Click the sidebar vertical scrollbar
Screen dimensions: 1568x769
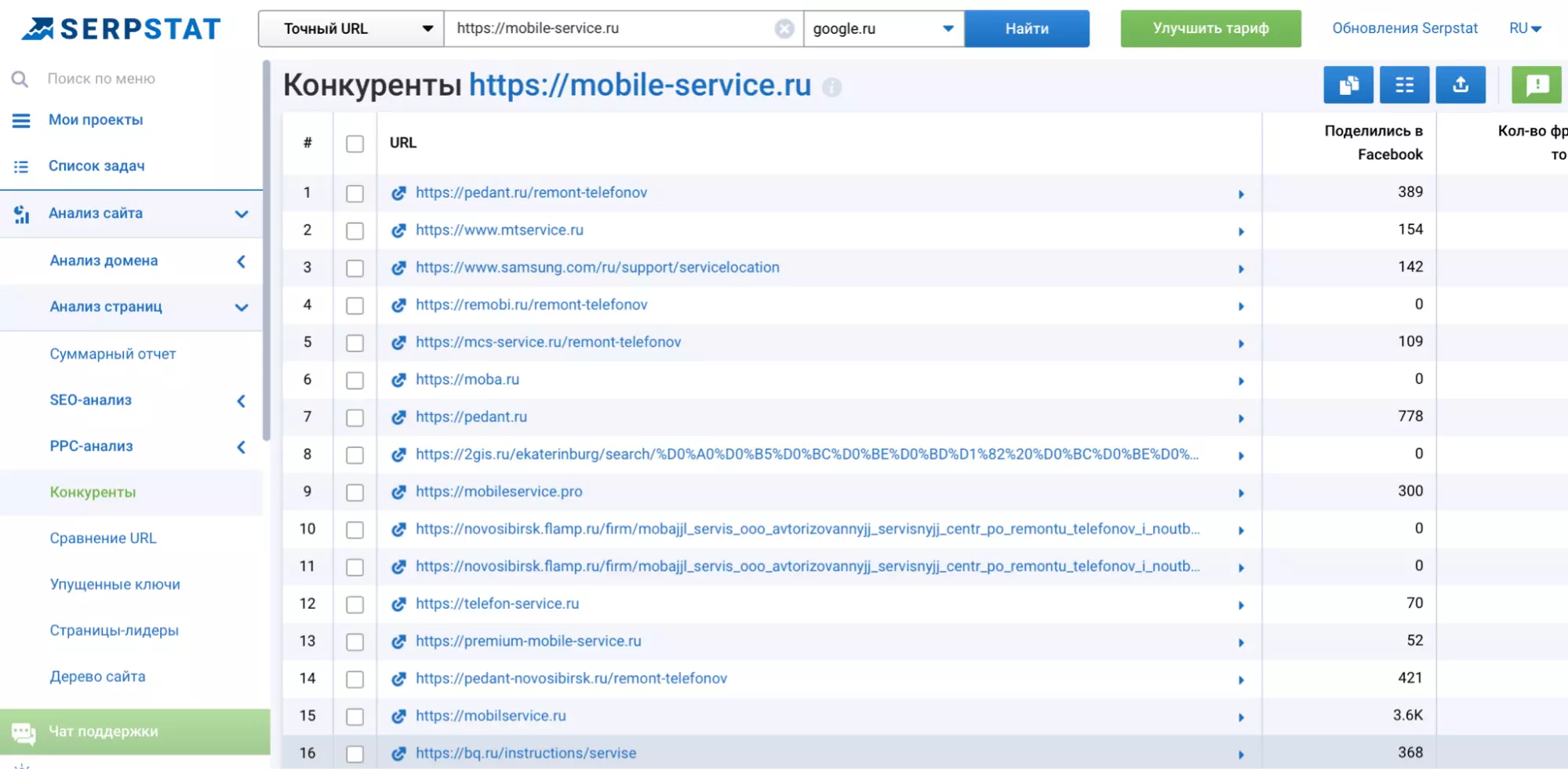tap(267, 251)
